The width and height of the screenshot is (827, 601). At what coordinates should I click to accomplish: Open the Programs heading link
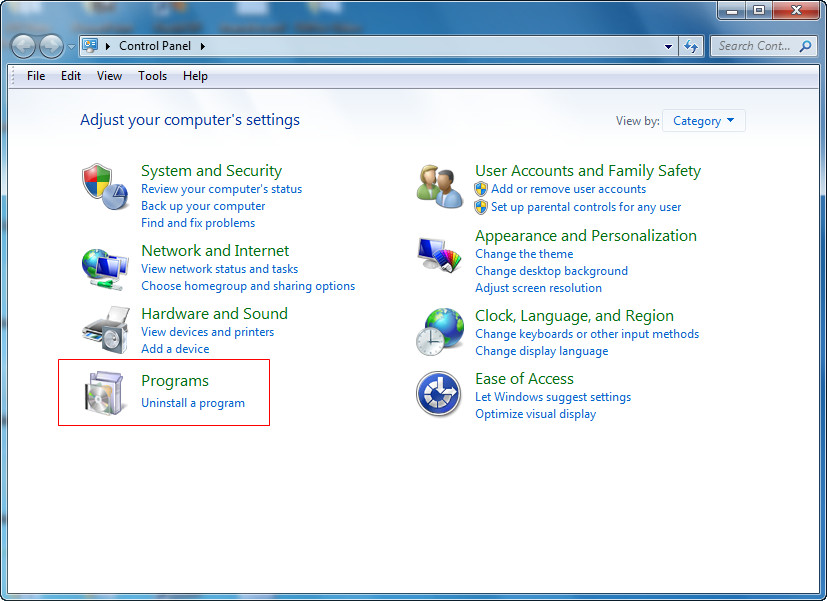[x=175, y=381]
